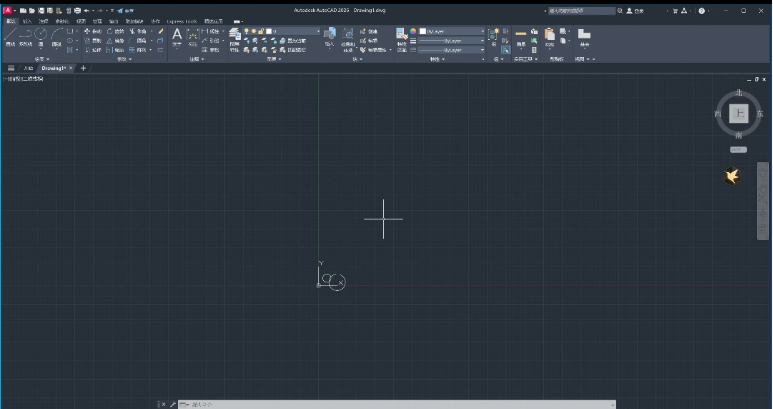
Task: Click the Insert block icon
Action: pyautogui.click(x=330, y=37)
